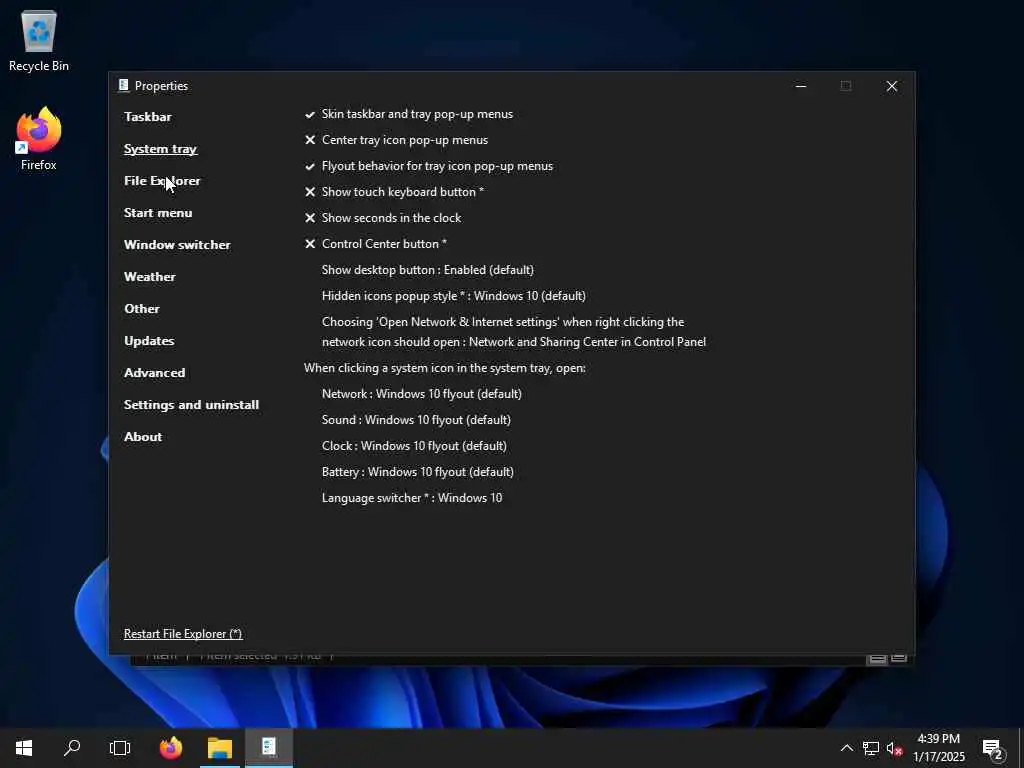Launch the Firefox desktop shortcut
Viewport: 1024px width, 768px height.
coord(39,138)
